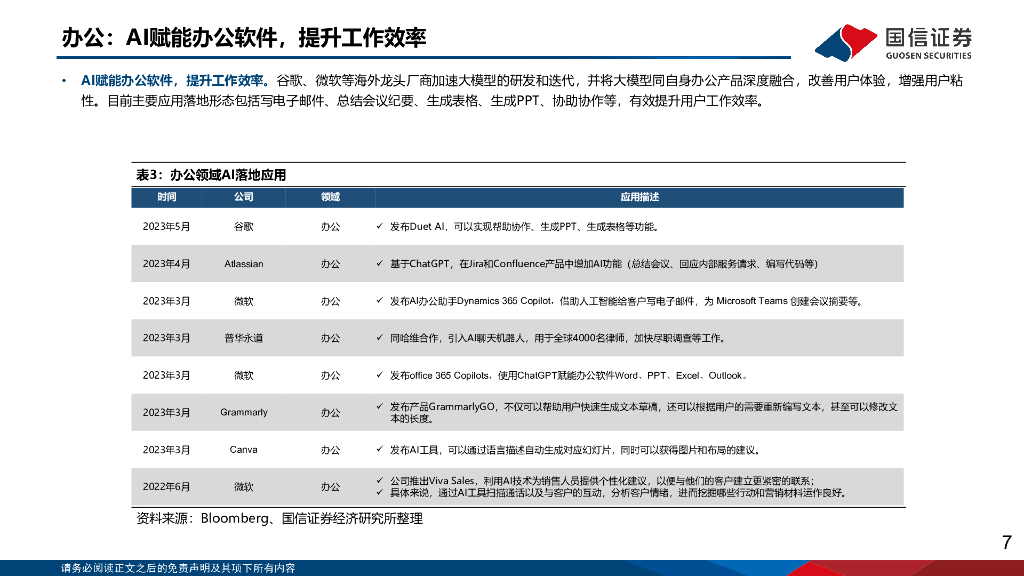Click the checkmark next to Canva AI tool entry
Viewport: 1024px width, 576px height.
coord(378,449)
